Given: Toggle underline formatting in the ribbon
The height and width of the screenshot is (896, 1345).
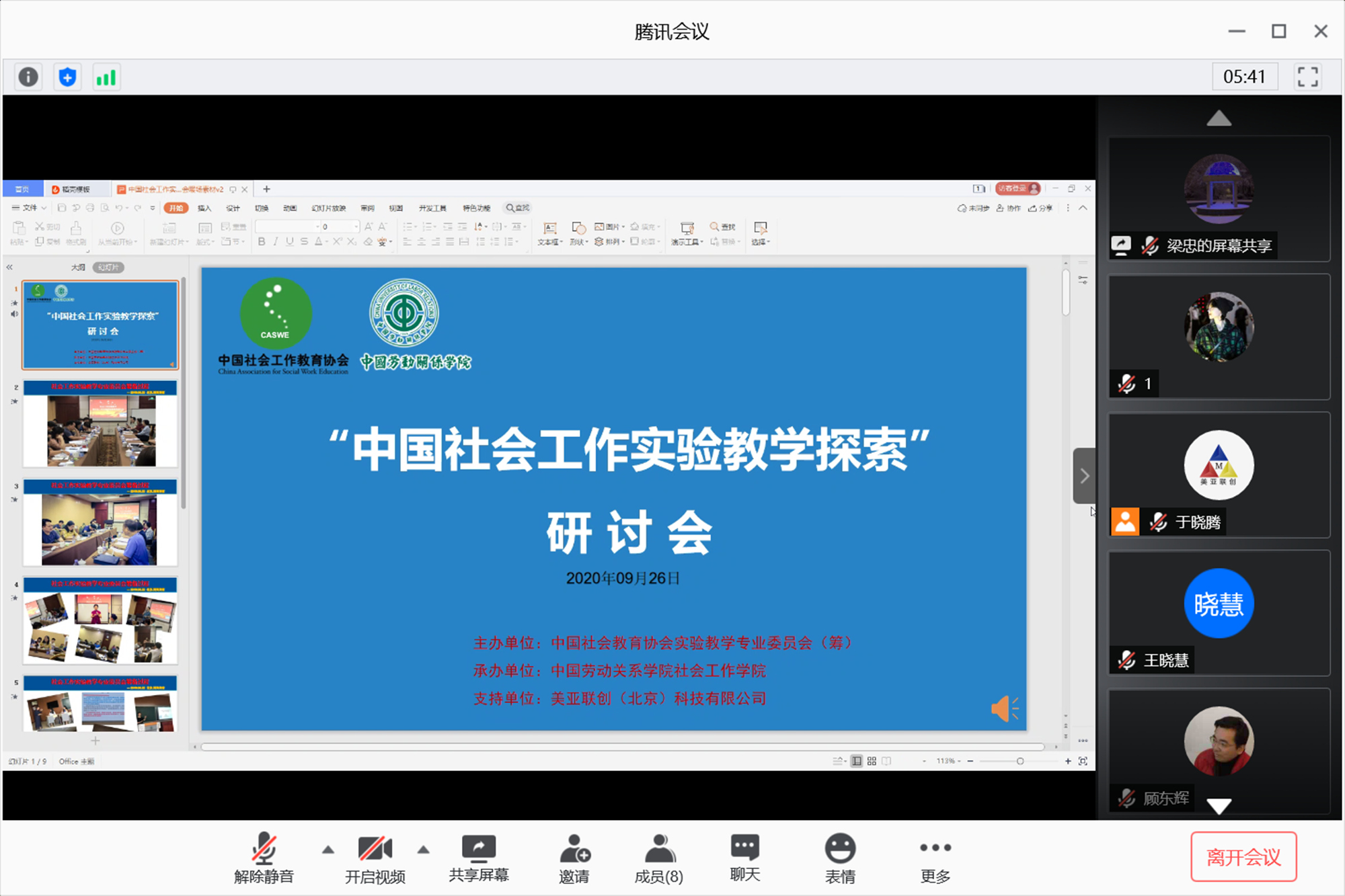Looking at the screenshot, I should click(x=291, y=241).
